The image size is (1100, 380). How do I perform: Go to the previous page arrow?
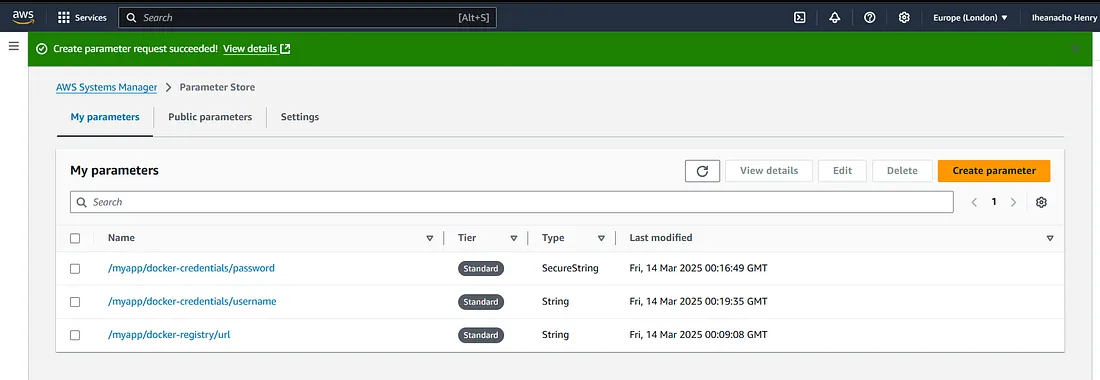(974, 202)
